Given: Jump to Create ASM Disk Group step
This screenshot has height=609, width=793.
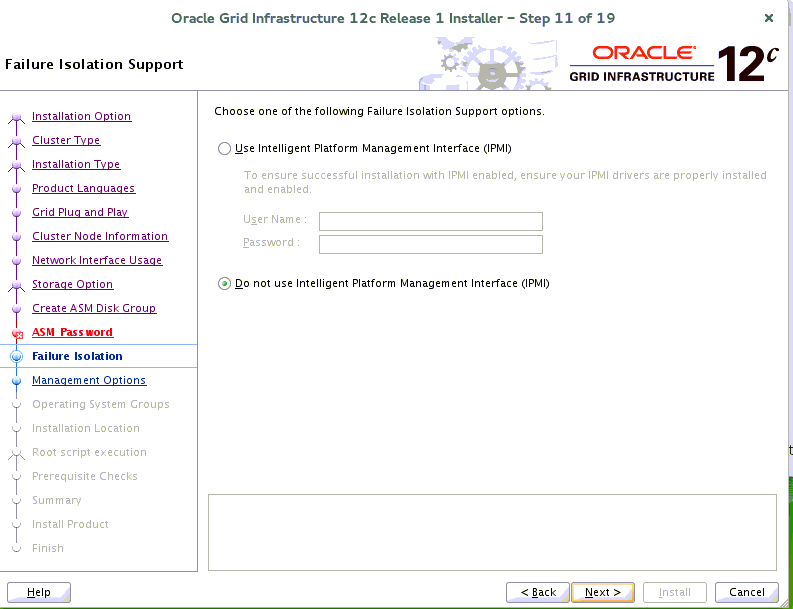Looking at the screenshot, I should click(94, 309).
